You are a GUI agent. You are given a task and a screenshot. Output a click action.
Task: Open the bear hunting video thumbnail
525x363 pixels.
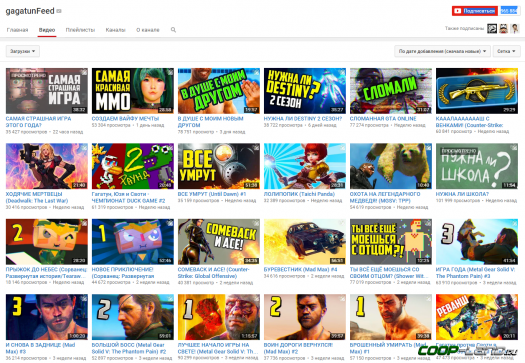(x=391, y=166)
